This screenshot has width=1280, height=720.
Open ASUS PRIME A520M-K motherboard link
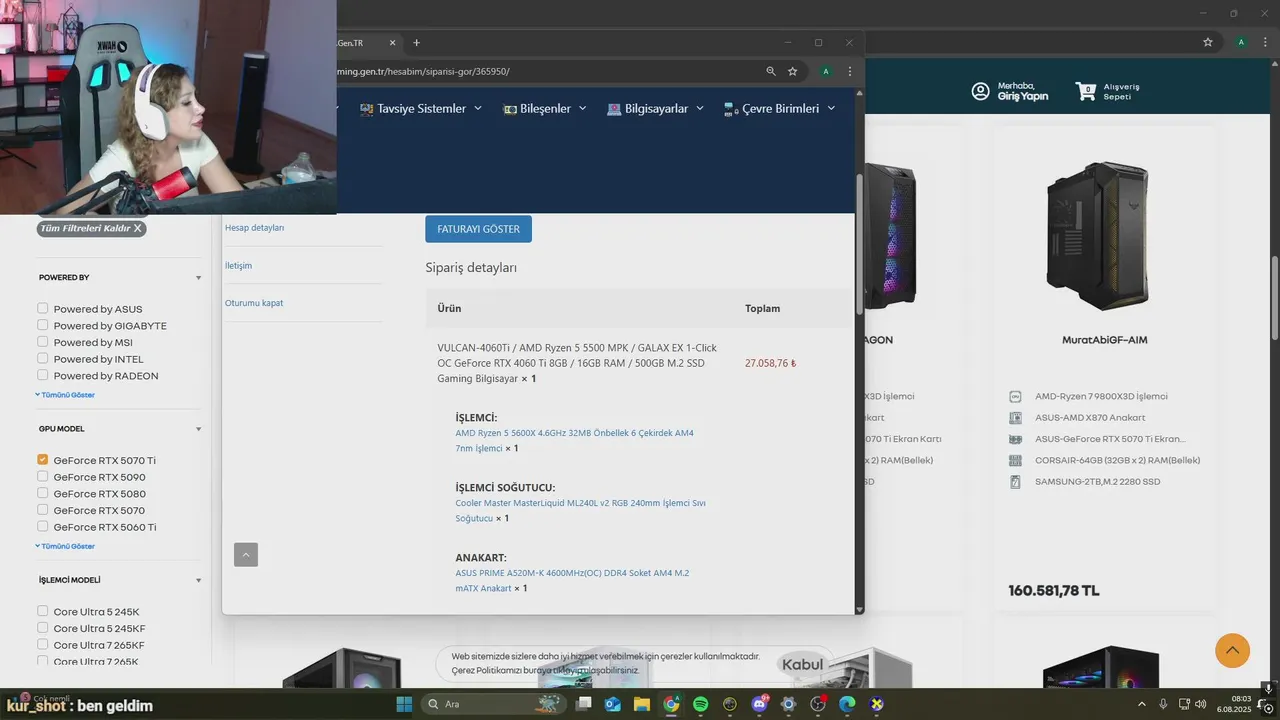point(572,580)
